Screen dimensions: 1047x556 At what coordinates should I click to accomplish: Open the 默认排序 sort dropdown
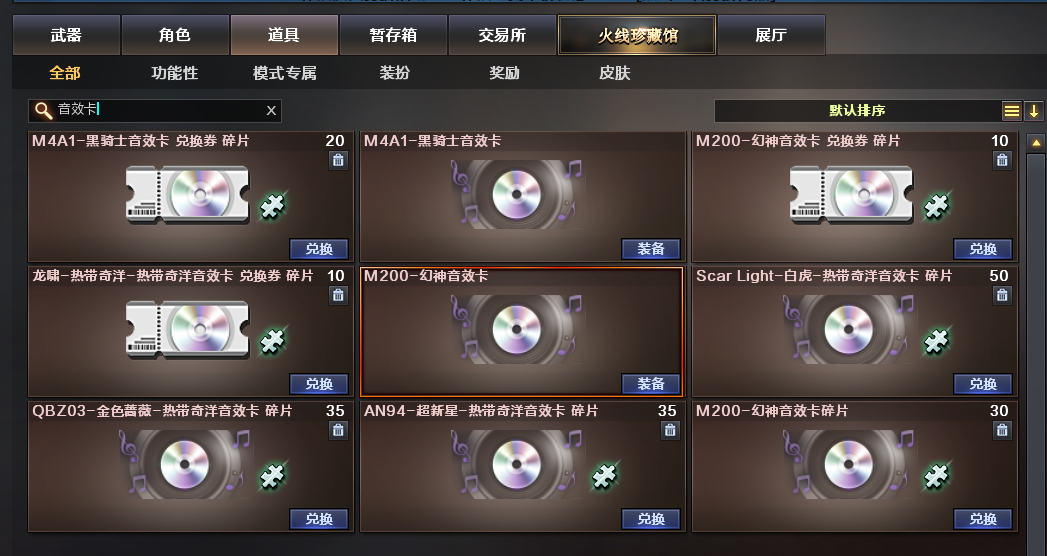pyautogui.click(x=857, y=111)
